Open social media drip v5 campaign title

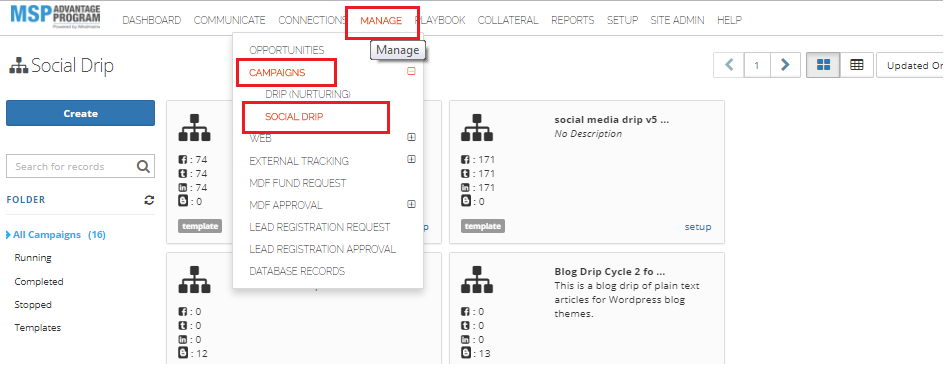pyautogui.click(x=612, y=119)
